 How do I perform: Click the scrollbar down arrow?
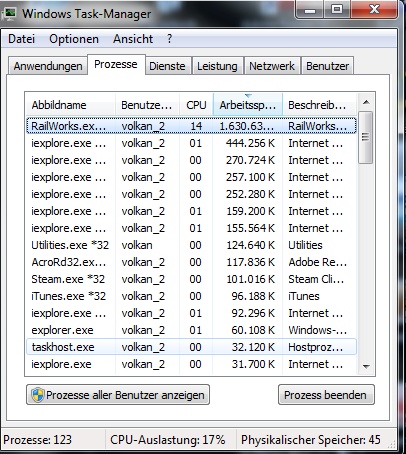pos(366,367)
